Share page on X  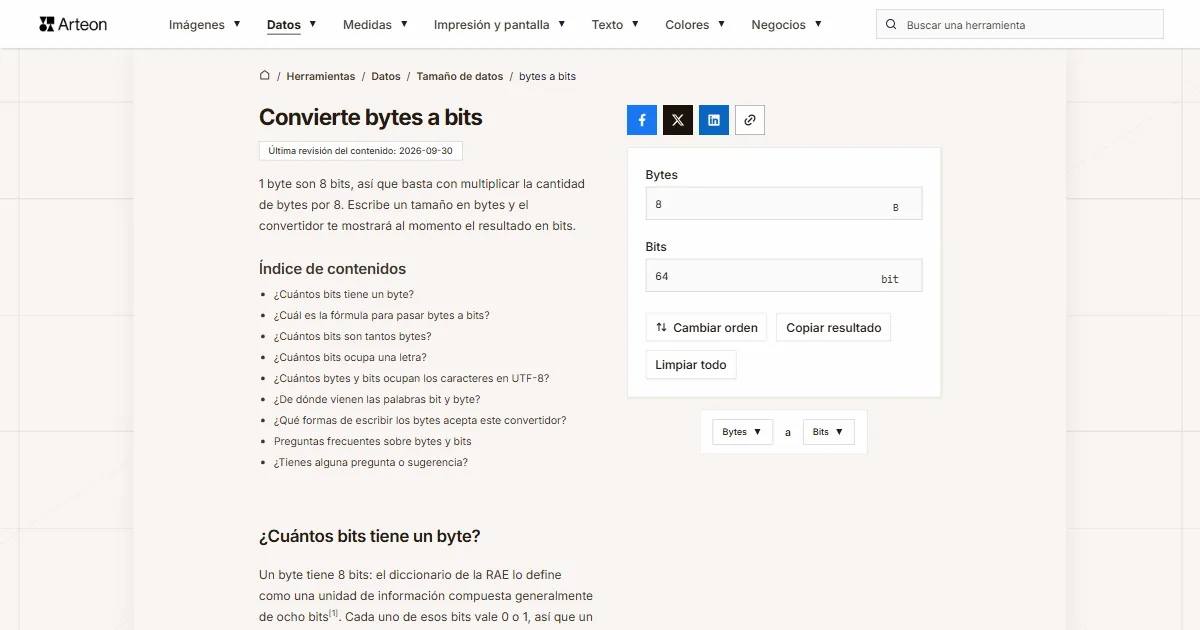[x=678, y=120]
